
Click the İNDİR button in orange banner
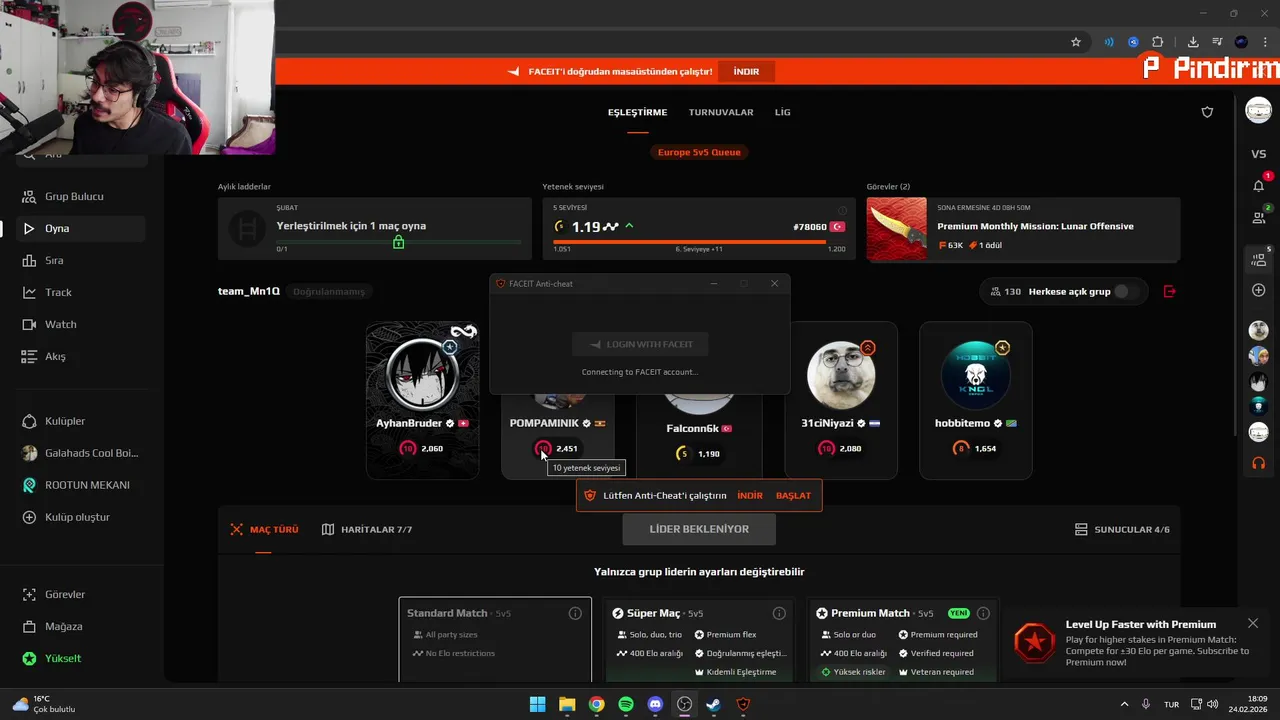coord(746,72)
